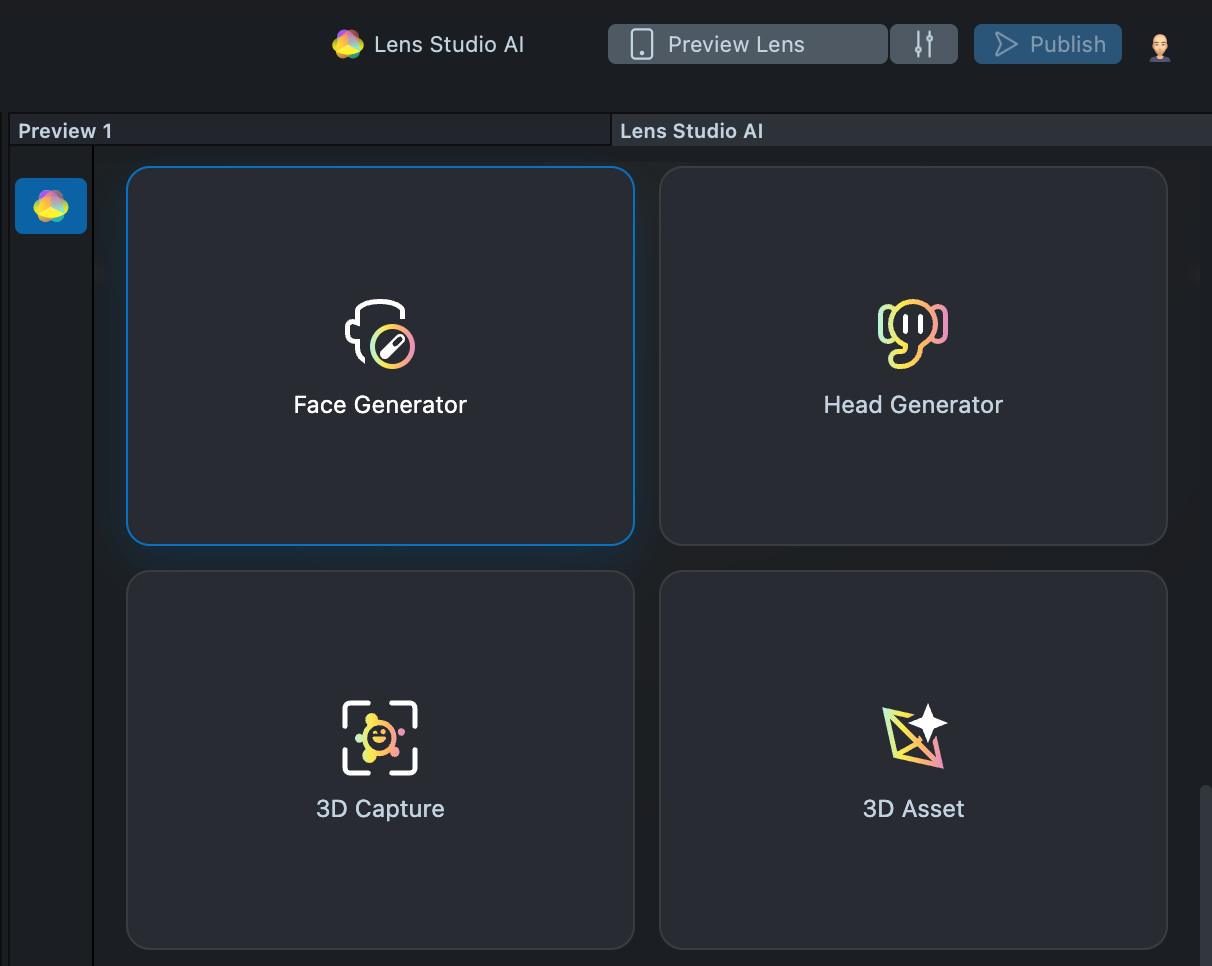Image resolution: width=1212 pixels, height=966 pixels.
Task: Click the 3D Asset sparkle icon
Action: [x=914, y=738]
